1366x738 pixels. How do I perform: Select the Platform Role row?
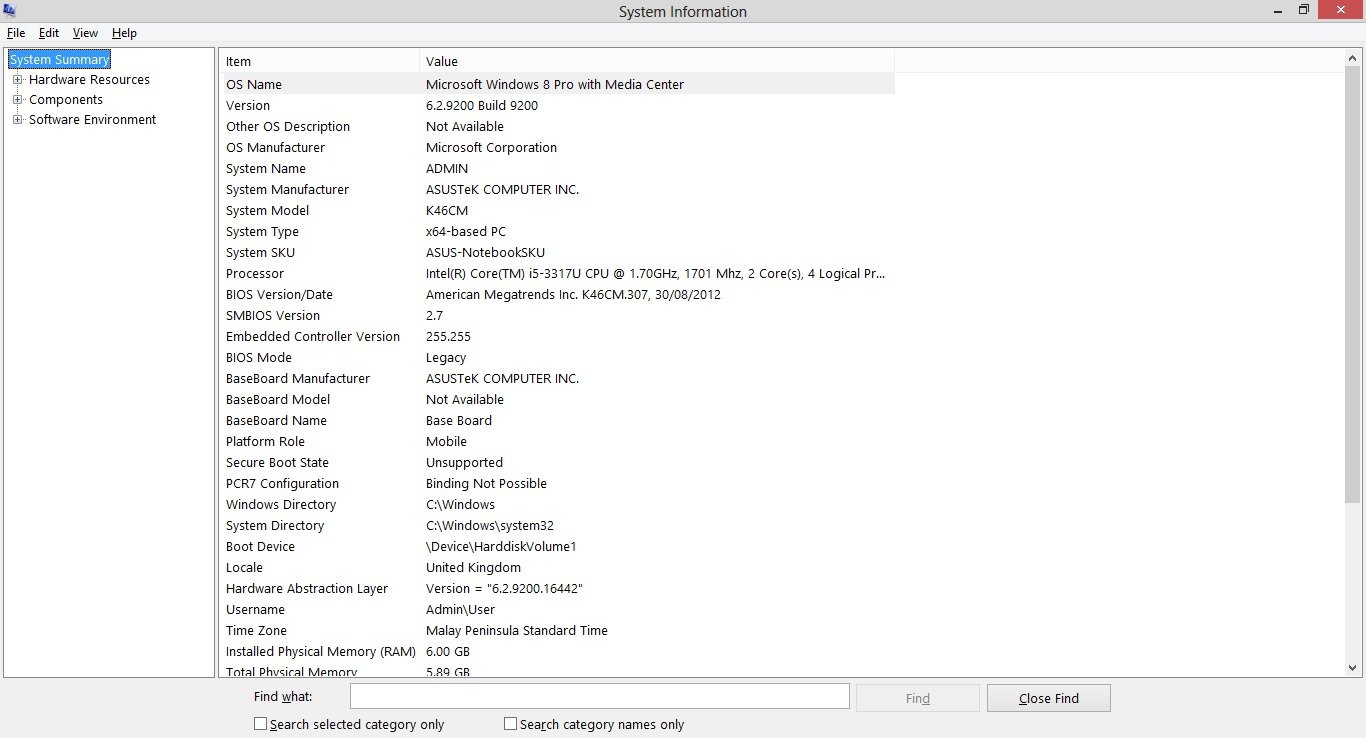[557, 442]
